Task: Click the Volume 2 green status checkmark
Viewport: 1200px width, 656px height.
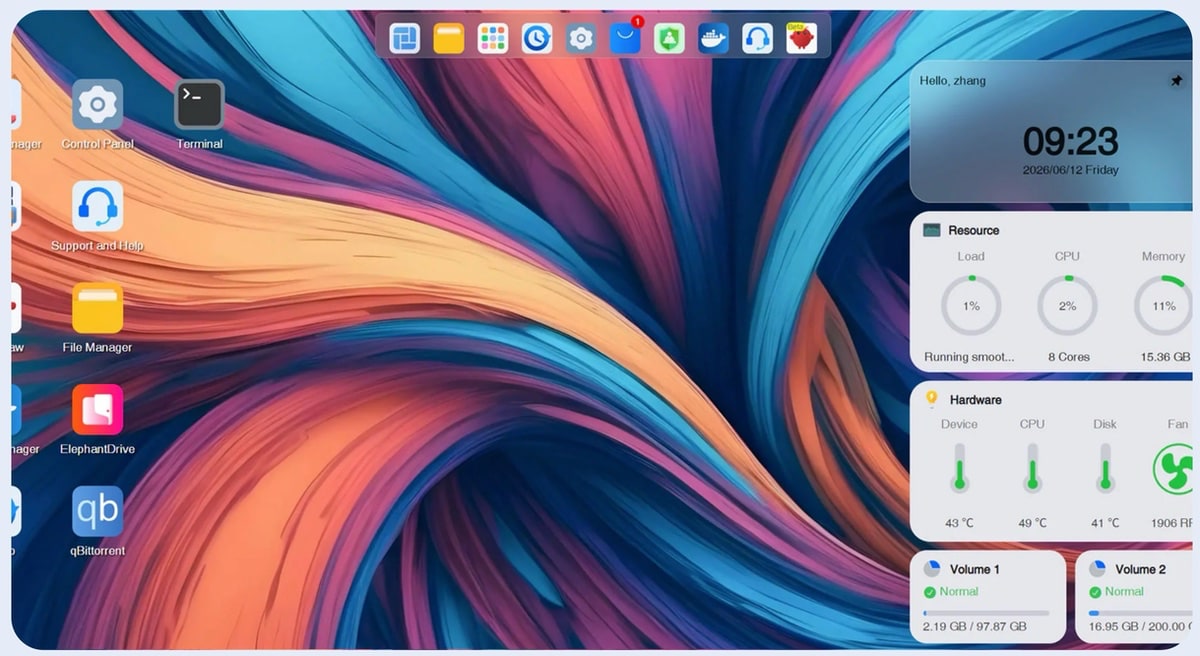Action: pyautogui.click(x=1095, y=592)
